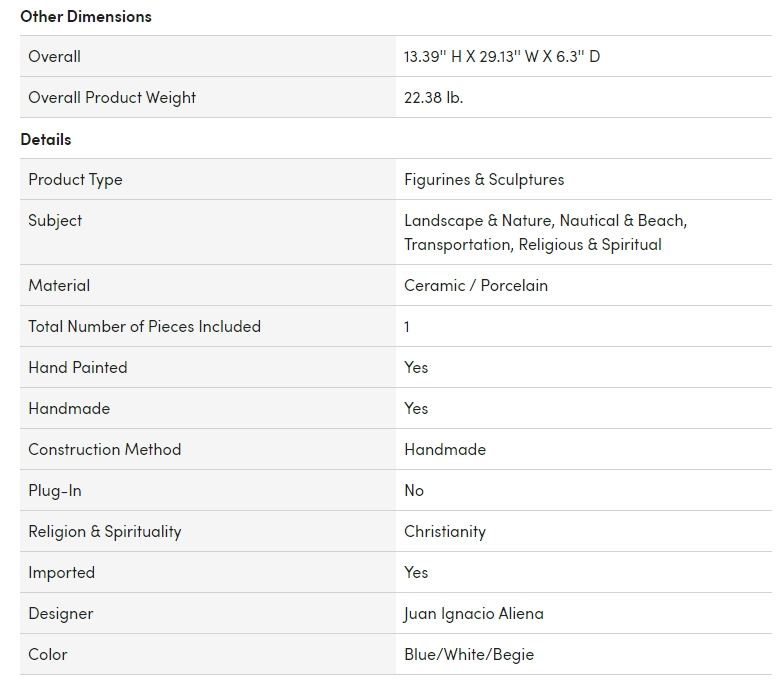Screen dimensions: 782x687
Task: Click the Imported row label
Action: coord(62,572)
